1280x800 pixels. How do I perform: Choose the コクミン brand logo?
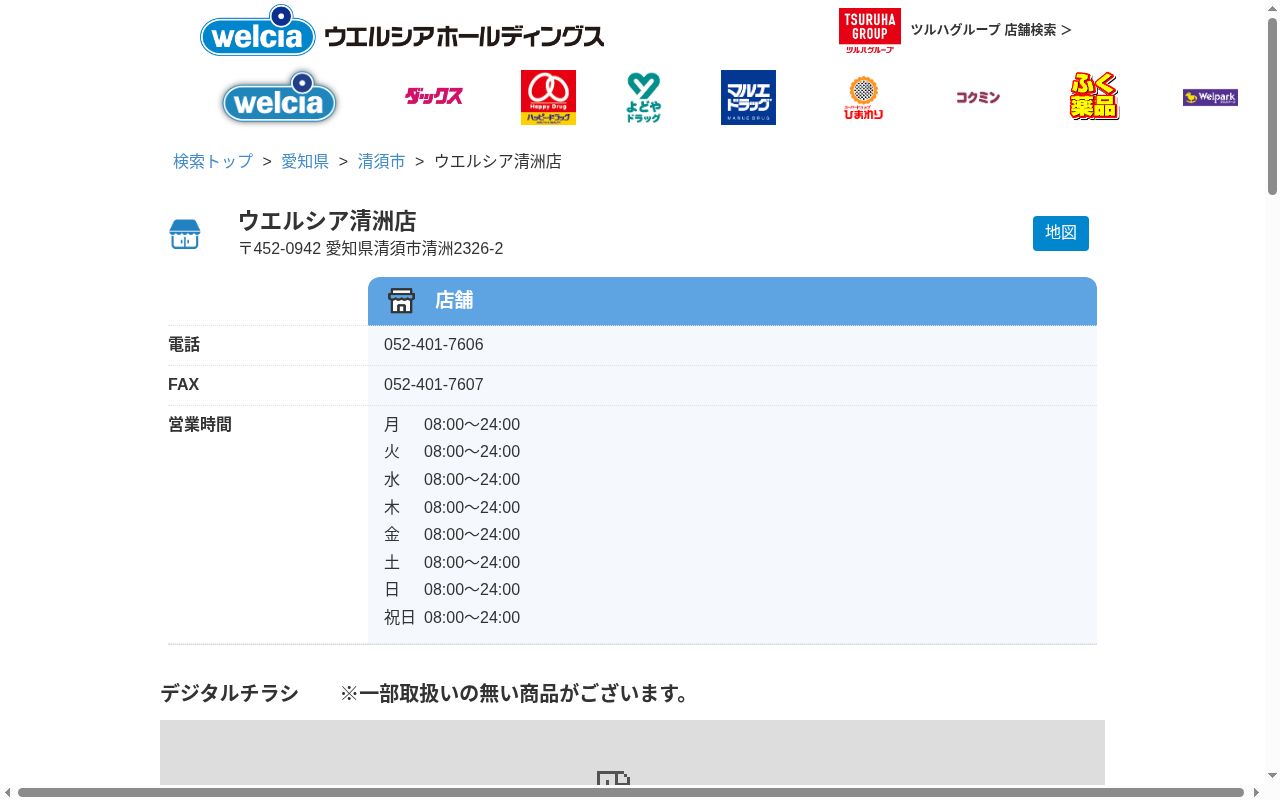[x=978, y=97]
